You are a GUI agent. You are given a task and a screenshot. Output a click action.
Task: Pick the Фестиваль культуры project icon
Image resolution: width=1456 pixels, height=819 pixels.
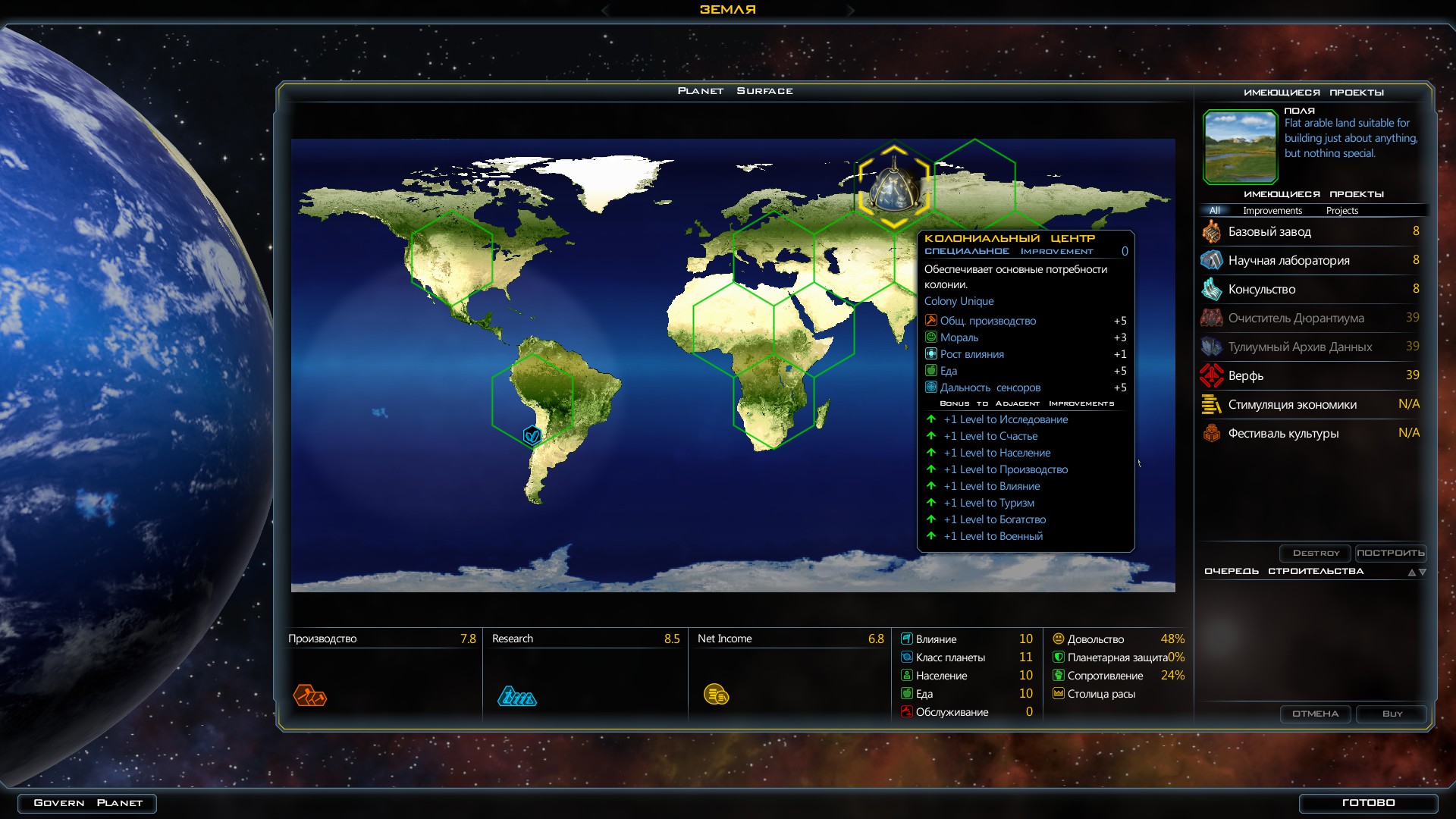tap(1212, 434)
